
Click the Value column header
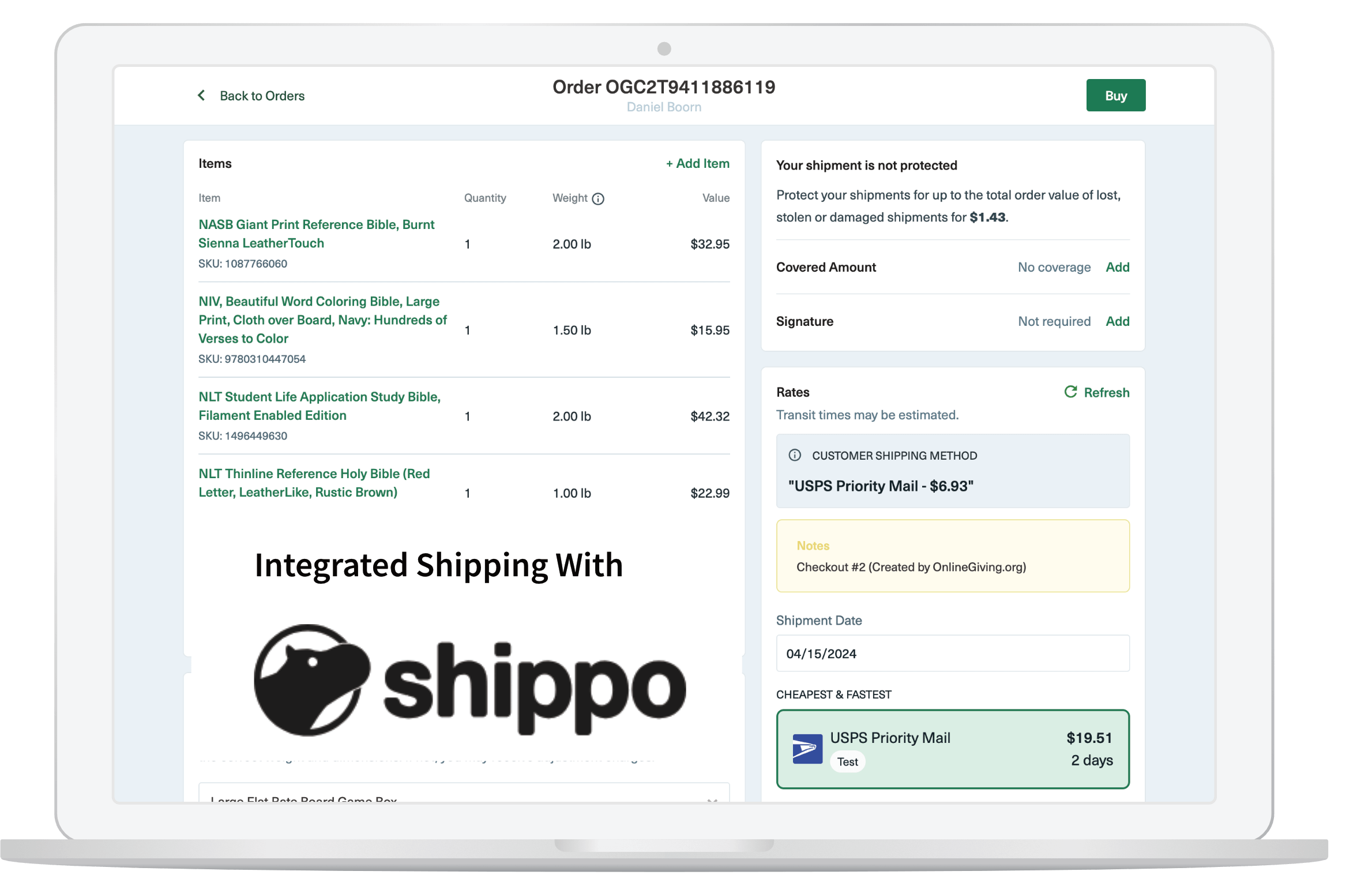pos(716,198)
